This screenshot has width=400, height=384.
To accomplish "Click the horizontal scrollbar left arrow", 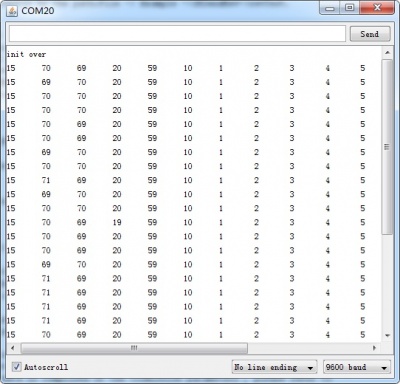I will click(12, 348).
